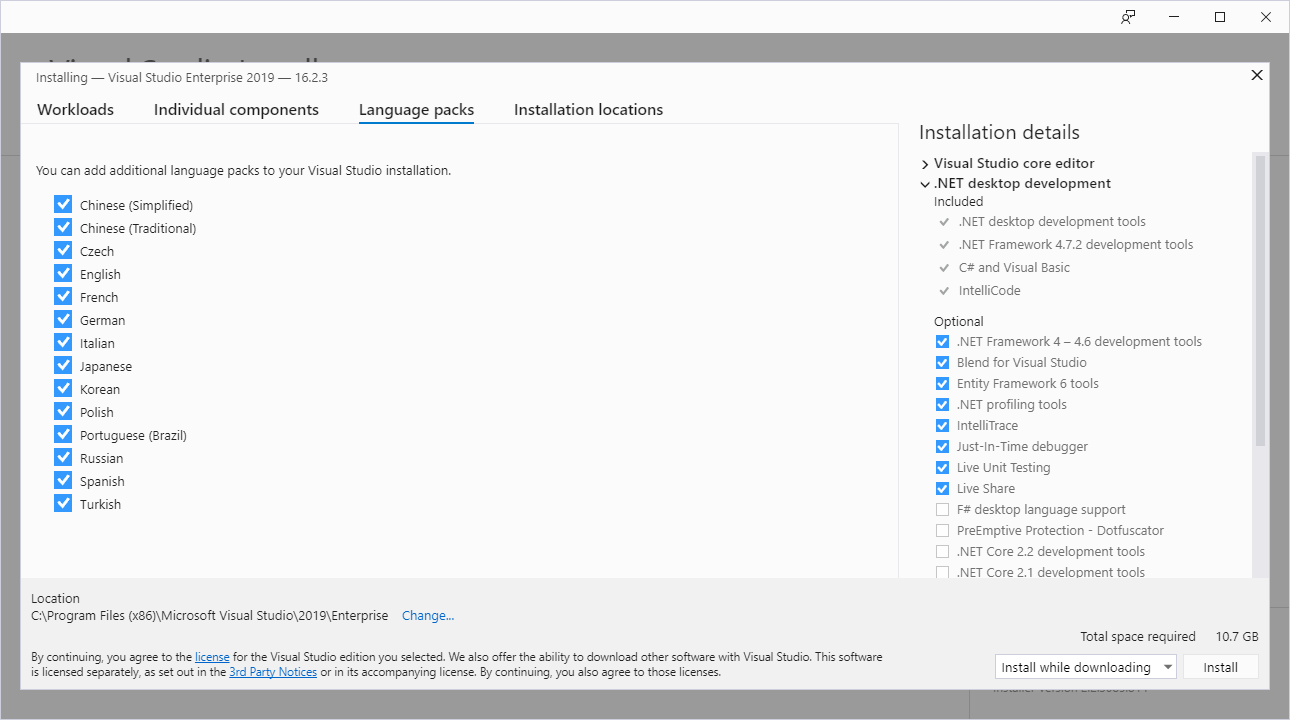Click .NET desktop development tools item
Viewport: 1290px width, 720px height.
pos(1052,222)
